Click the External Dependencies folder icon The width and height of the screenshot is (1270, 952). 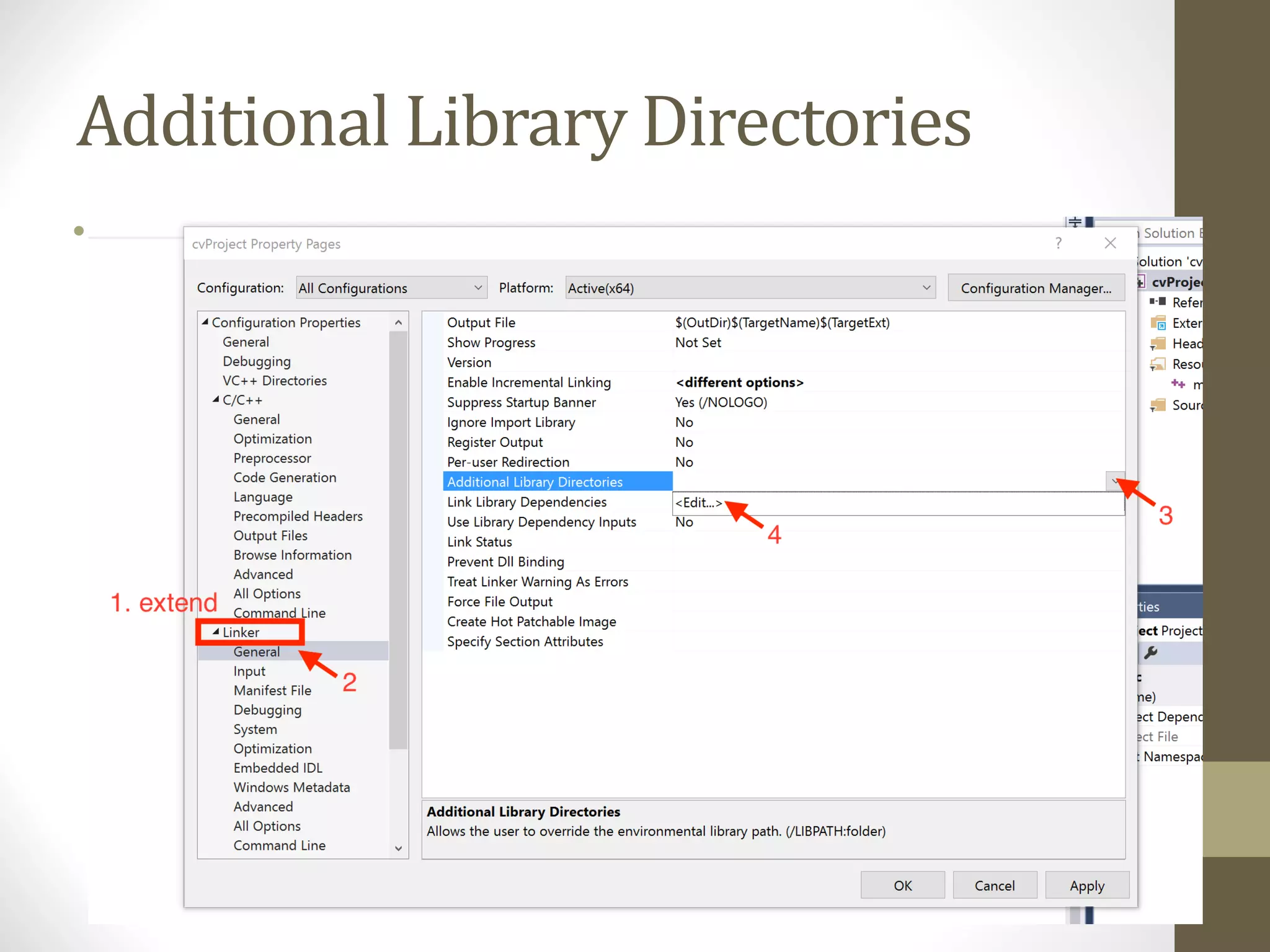1157,323
